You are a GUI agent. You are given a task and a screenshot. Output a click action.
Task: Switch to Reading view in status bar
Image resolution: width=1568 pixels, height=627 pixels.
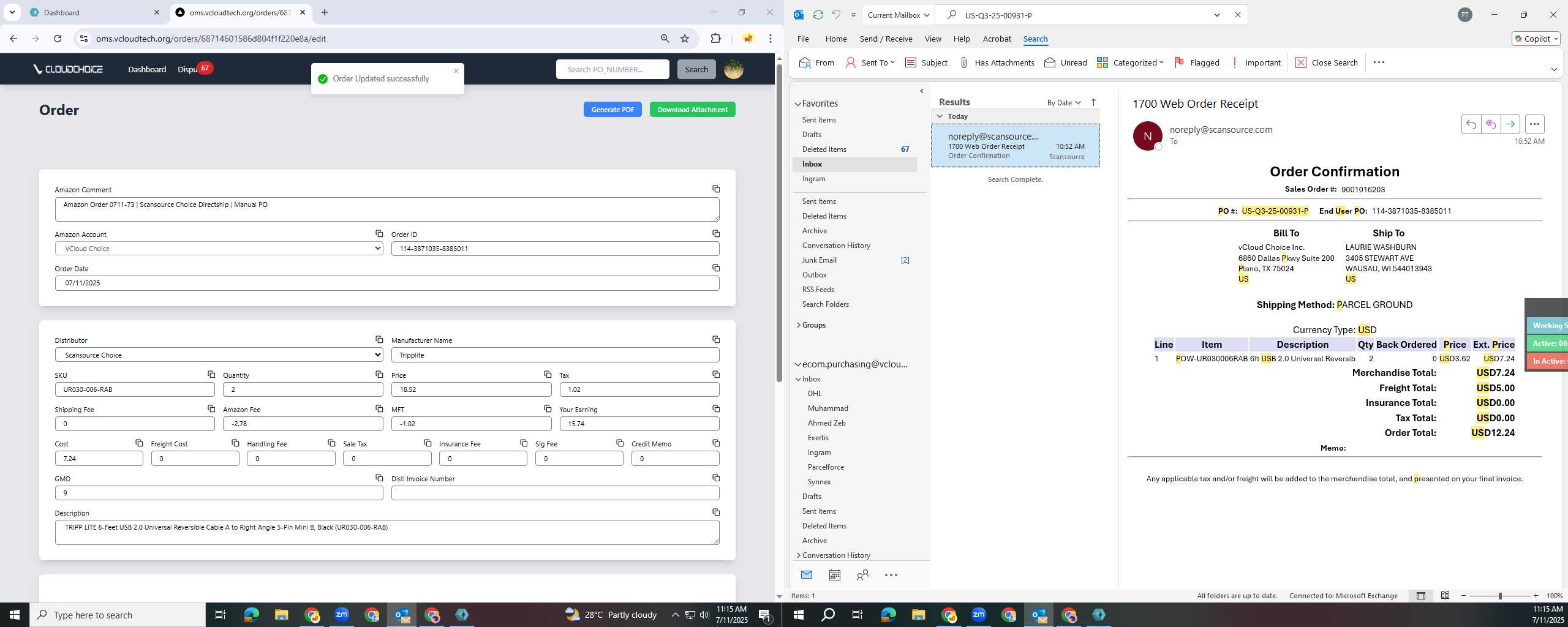click(1445, 596)
